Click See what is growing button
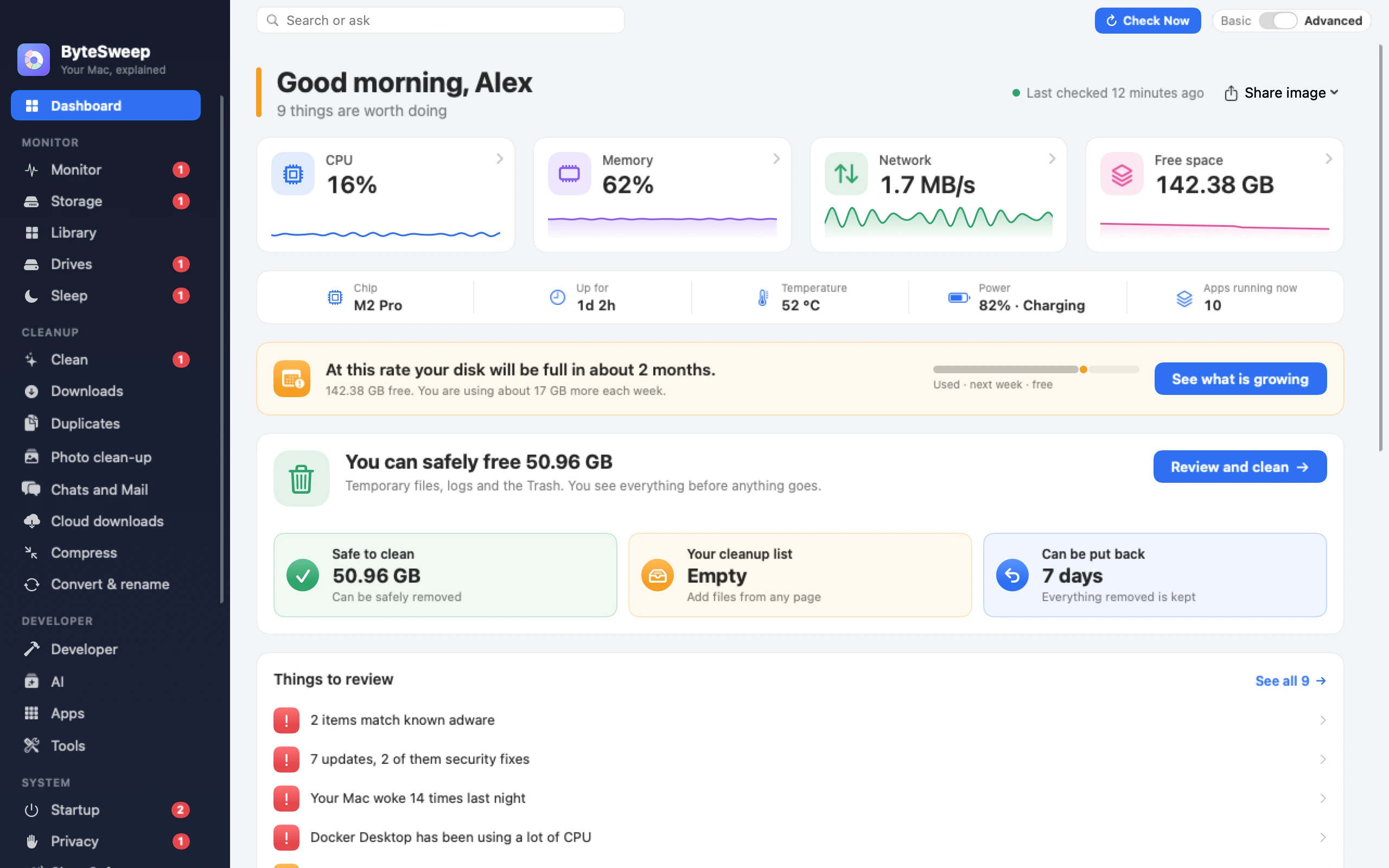This screenshot has width=1389, height=868. [1240, 379]
